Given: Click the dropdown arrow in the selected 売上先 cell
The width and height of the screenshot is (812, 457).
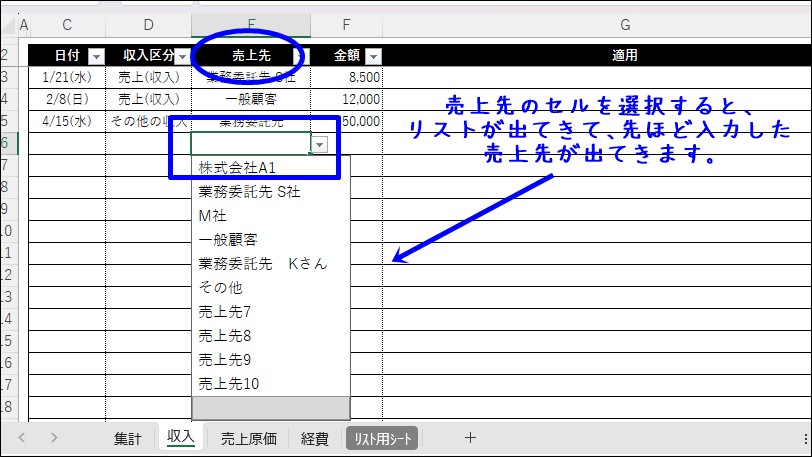Looking at the screenshot, I should (x=319, y=145).
